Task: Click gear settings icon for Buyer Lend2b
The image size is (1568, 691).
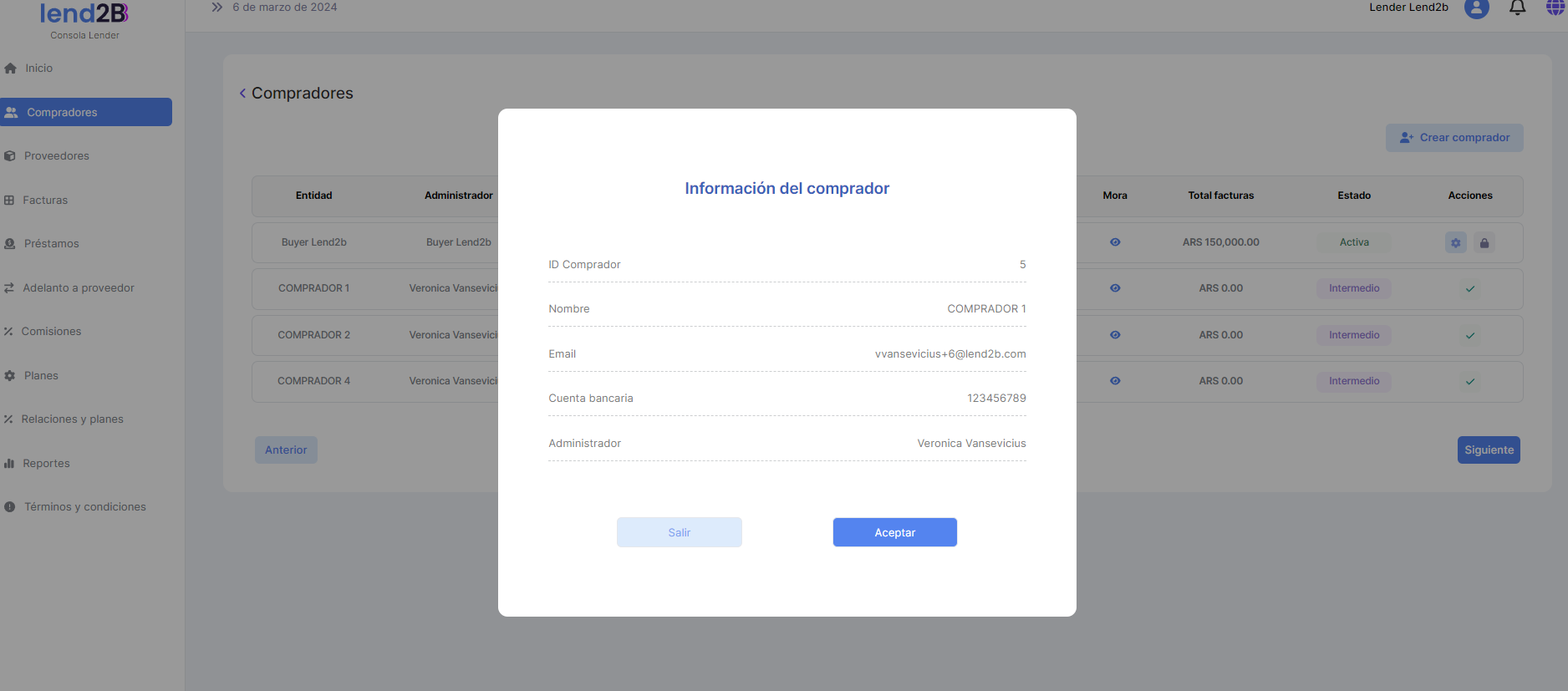Action: [x=1455, y=243]
